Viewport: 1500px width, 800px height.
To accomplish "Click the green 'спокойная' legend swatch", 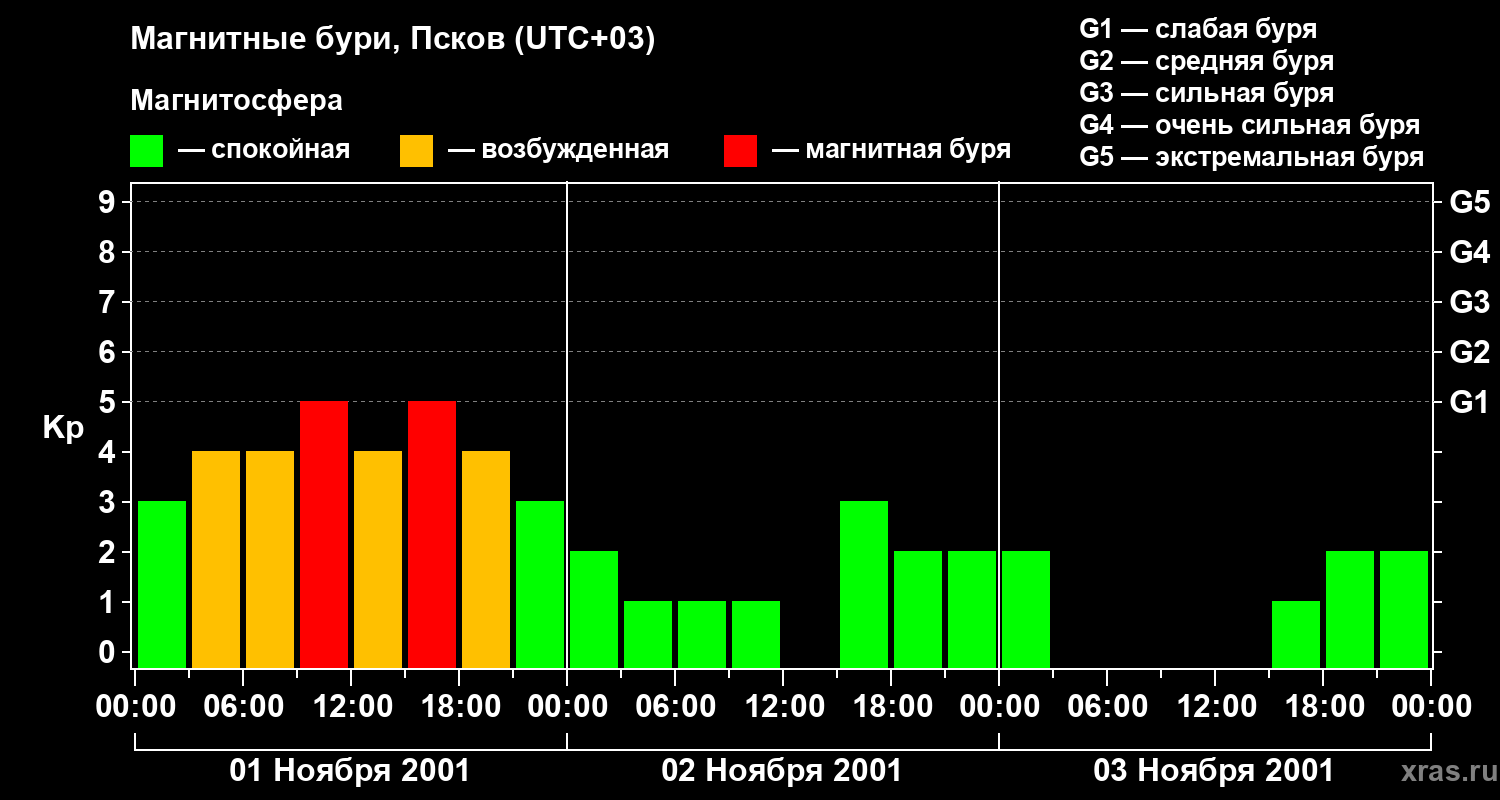I will (146, 151).
